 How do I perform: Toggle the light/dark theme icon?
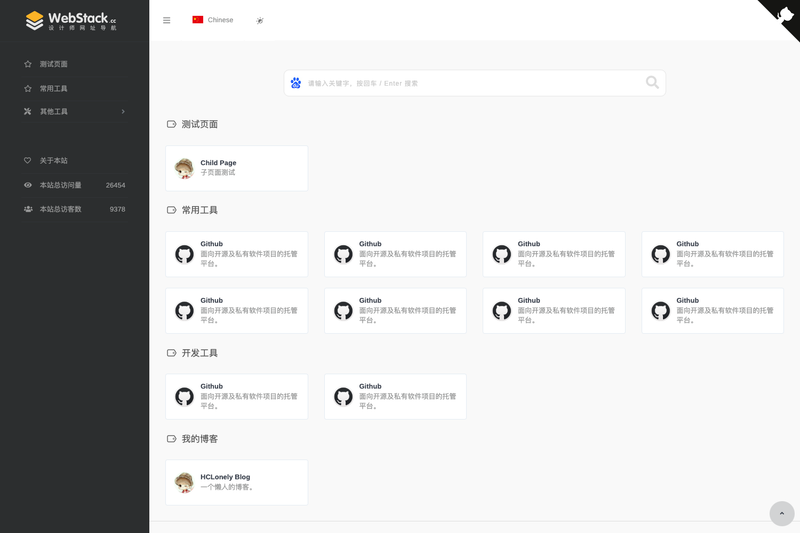click(x=260, y=20)
